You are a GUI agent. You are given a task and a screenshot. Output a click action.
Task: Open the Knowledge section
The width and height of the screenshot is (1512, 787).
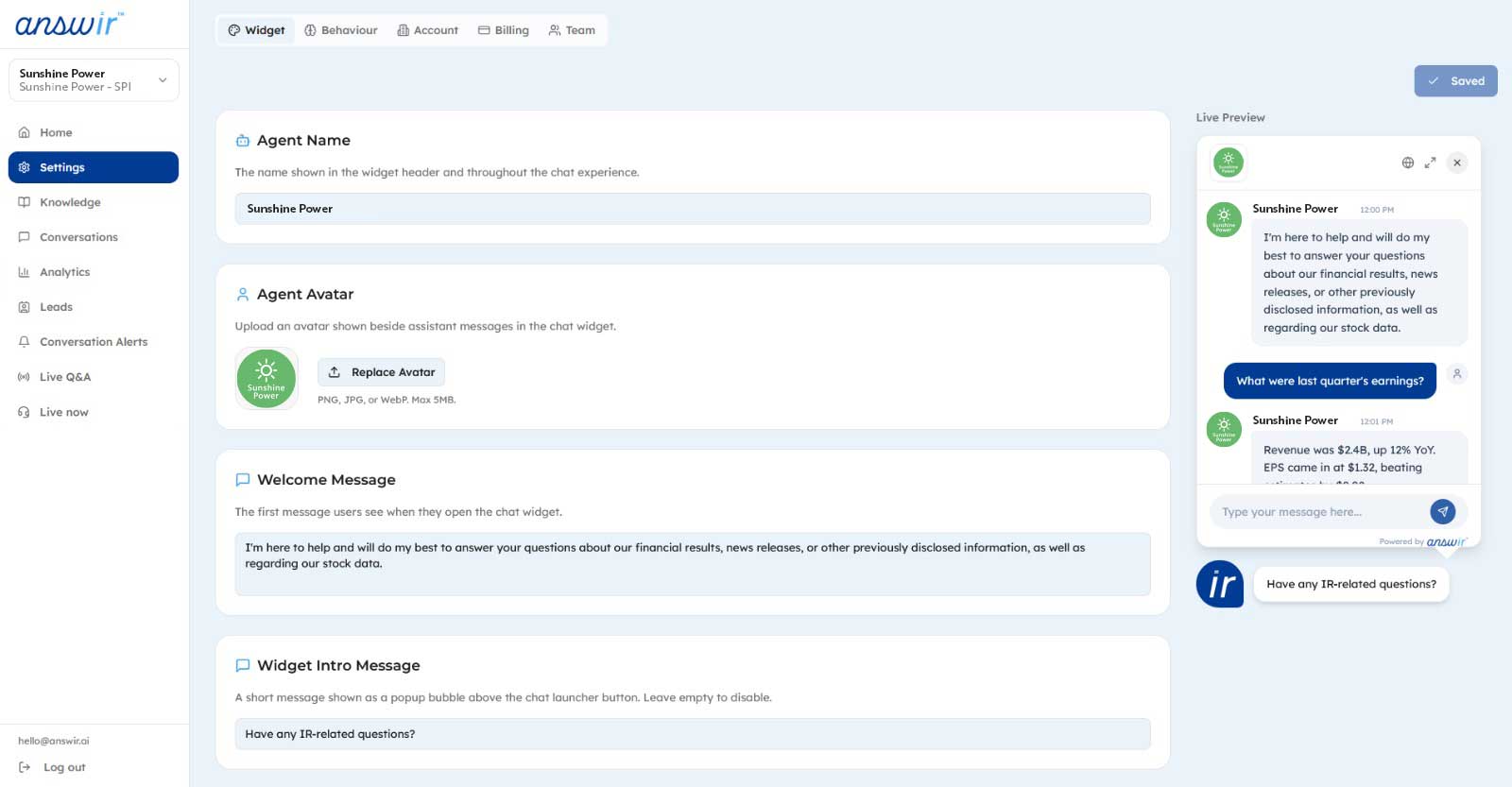(94, 202)
